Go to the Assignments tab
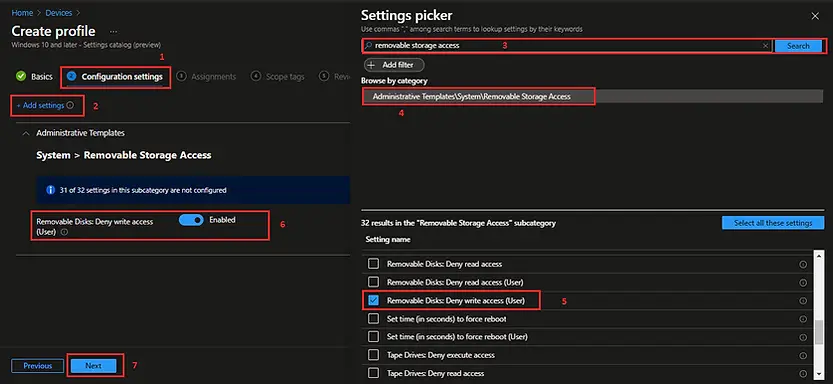 [x=207, y=76]
